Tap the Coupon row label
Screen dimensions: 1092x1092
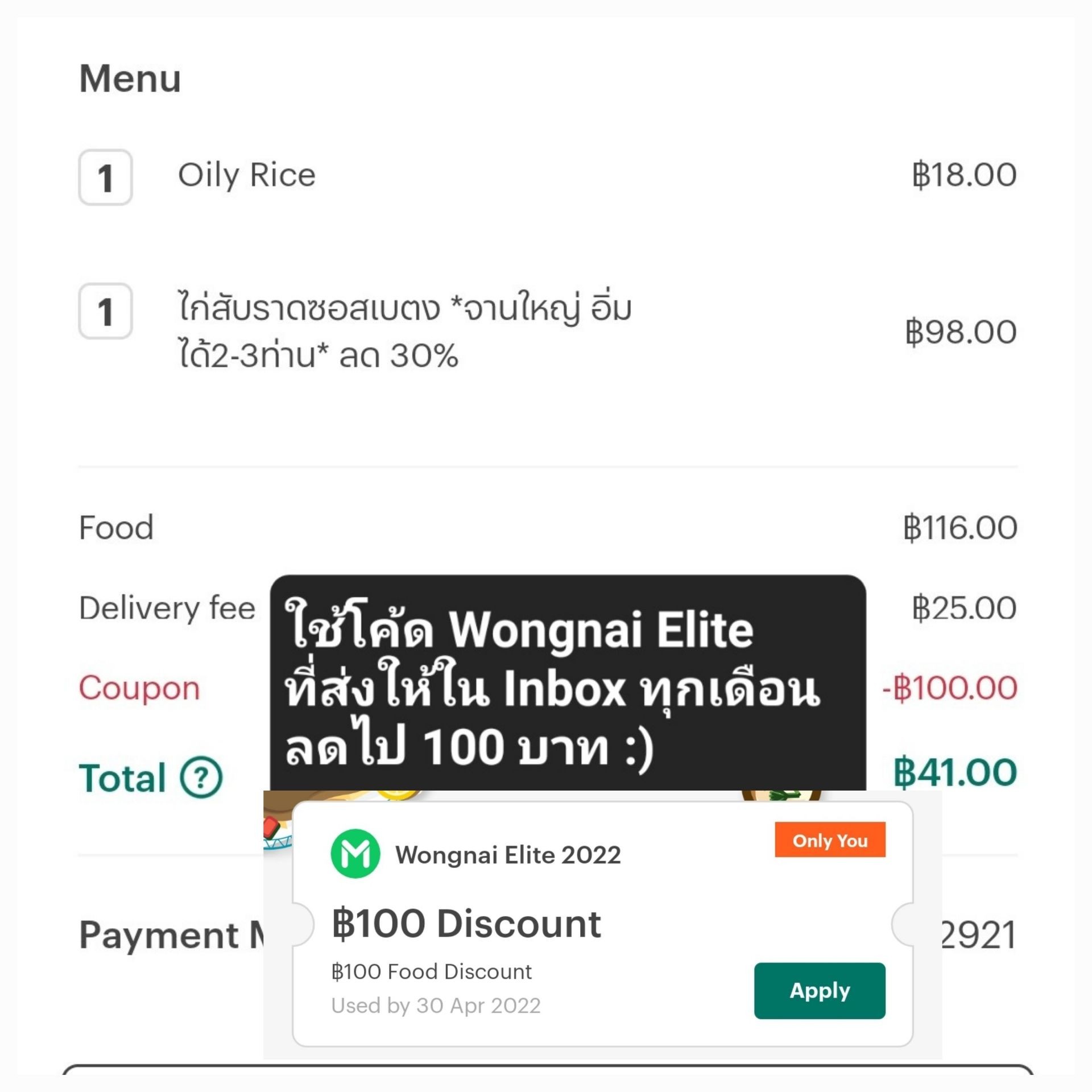point(139,688)
